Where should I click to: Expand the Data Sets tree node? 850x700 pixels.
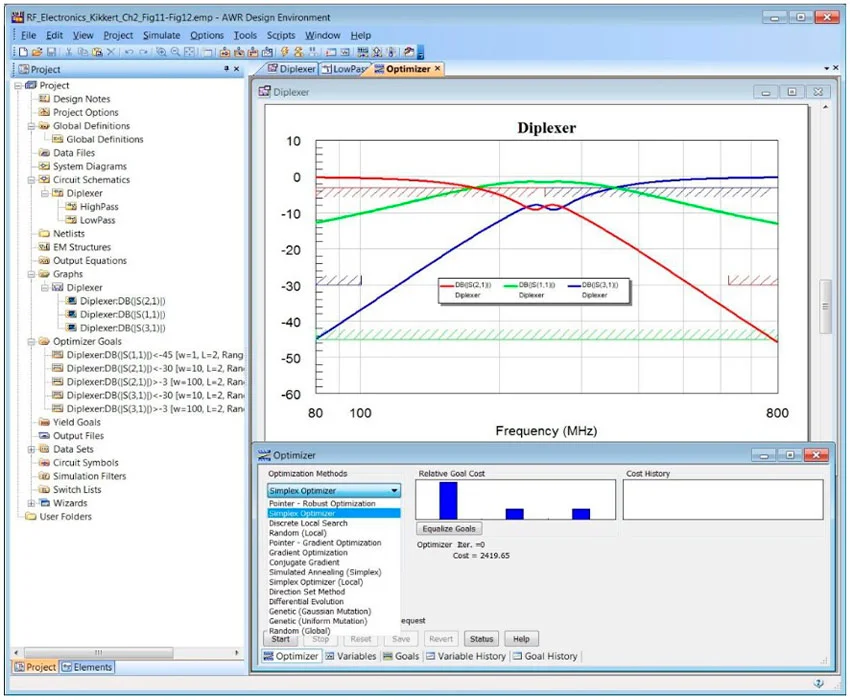pos(32,450)
